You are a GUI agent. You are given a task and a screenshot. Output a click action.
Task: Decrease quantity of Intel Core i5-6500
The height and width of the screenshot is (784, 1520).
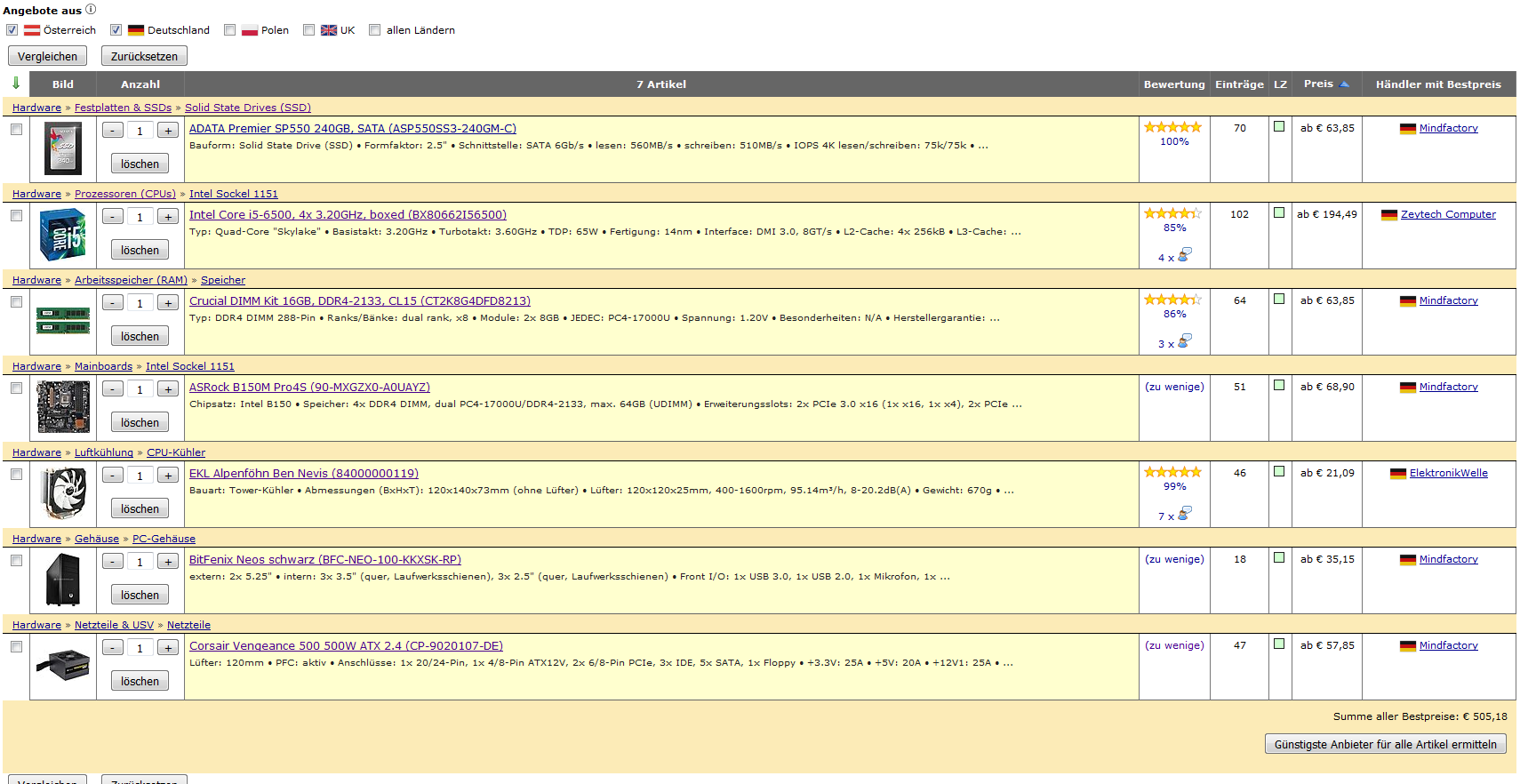click(x=113, y=217)
